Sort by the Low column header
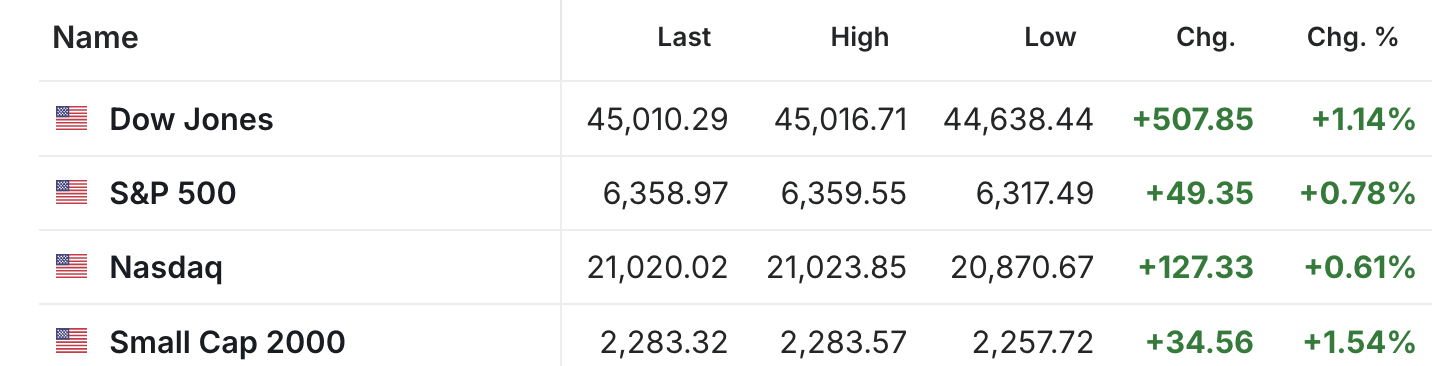 [1050, 38]
